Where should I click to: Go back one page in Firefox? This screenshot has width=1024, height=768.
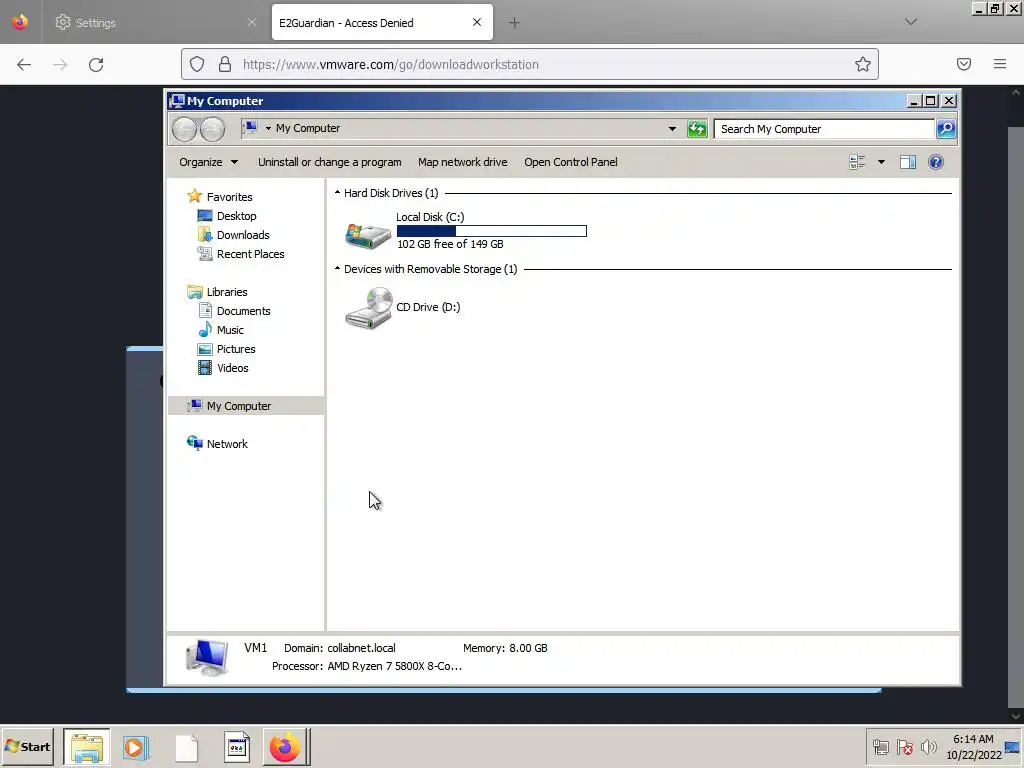click(x=24, y=64)
